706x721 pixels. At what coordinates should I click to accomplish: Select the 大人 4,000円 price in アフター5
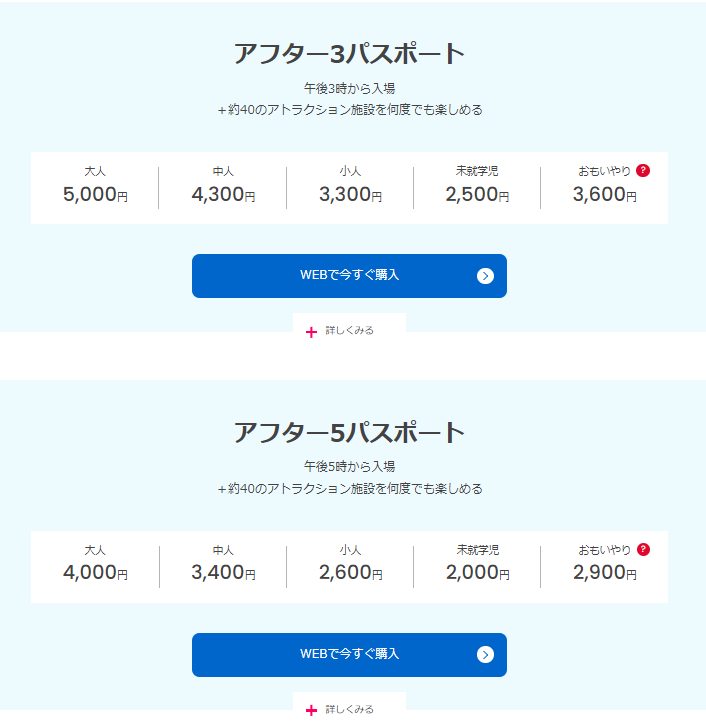pyautogui.click(x=95, y=573)
